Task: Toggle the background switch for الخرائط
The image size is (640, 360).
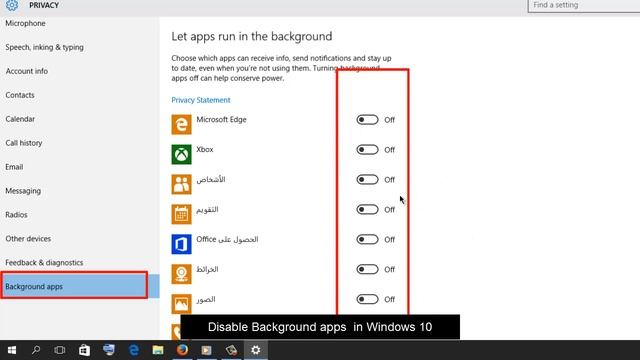Action: pos(367,269)
